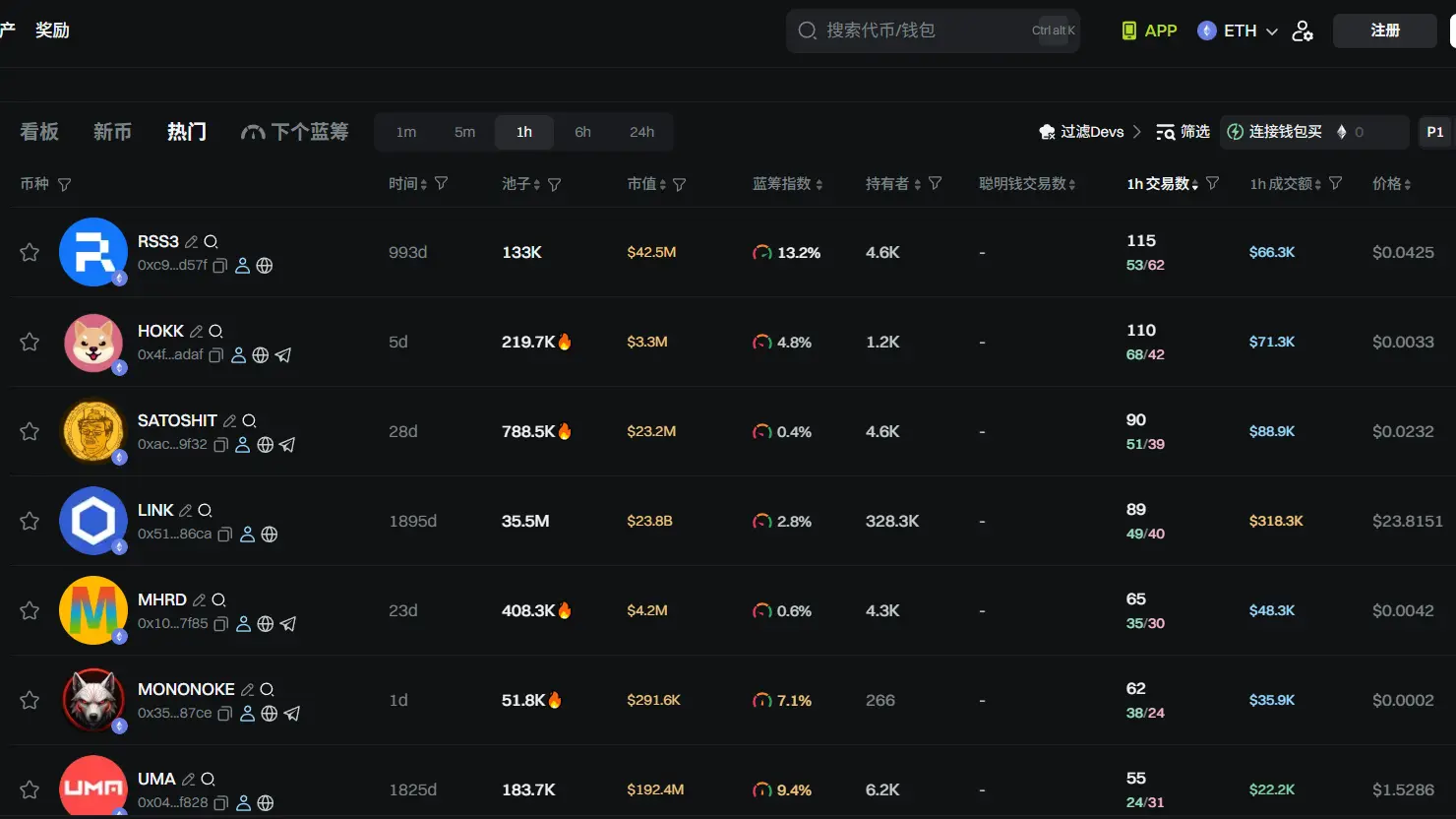Open HOKK Telegram link icon
The width and height of the screenshot is (1456, 819).
pyautogui.click(x=283, y=355)
